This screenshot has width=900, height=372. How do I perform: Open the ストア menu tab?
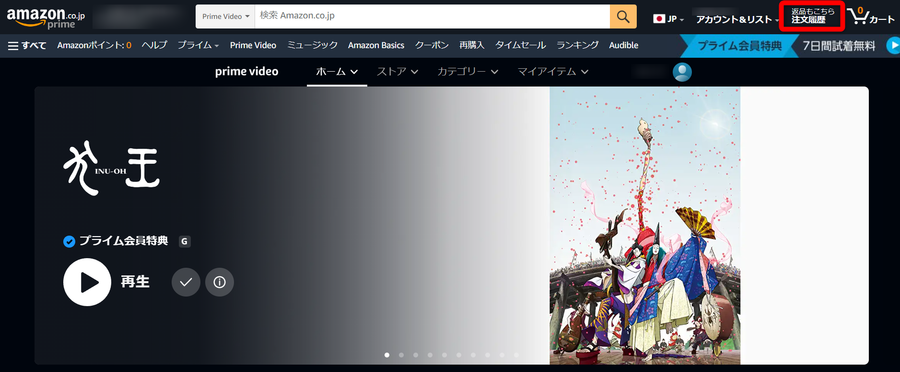397,72
